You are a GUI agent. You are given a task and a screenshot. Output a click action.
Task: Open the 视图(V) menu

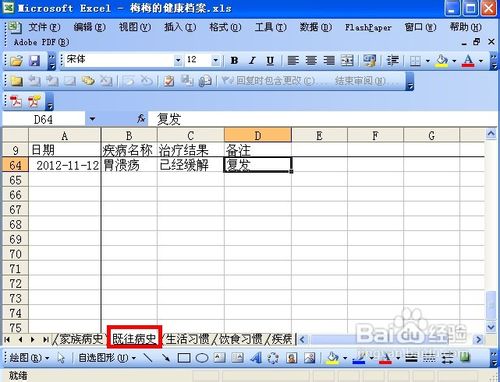coord(135,27)
